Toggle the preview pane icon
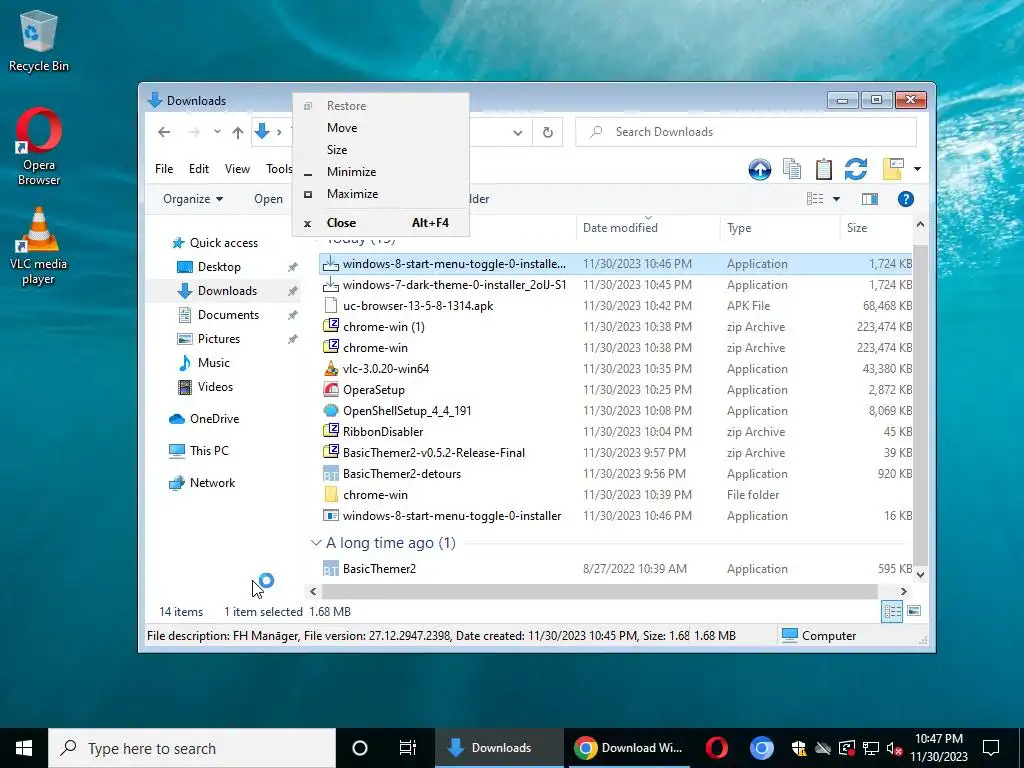The height and width of the screenshot is (768, 1024). (869, 199)
